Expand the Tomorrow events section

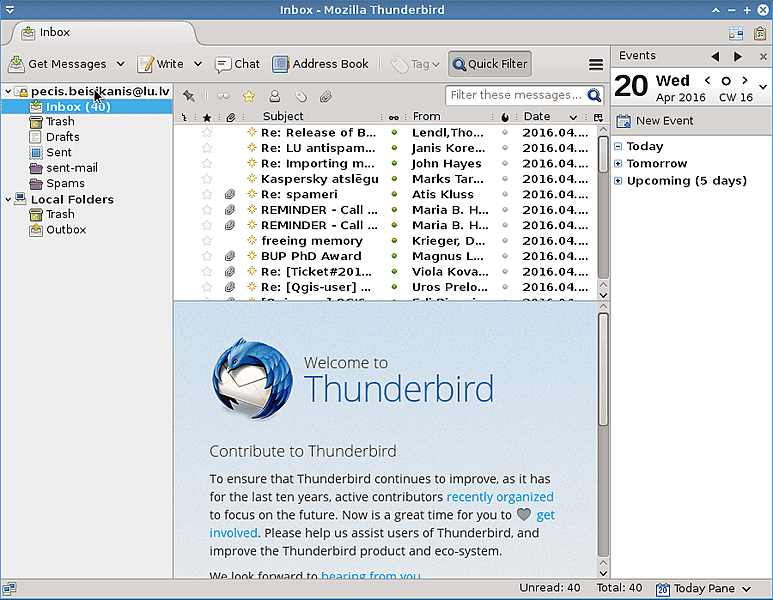[618, 164]
